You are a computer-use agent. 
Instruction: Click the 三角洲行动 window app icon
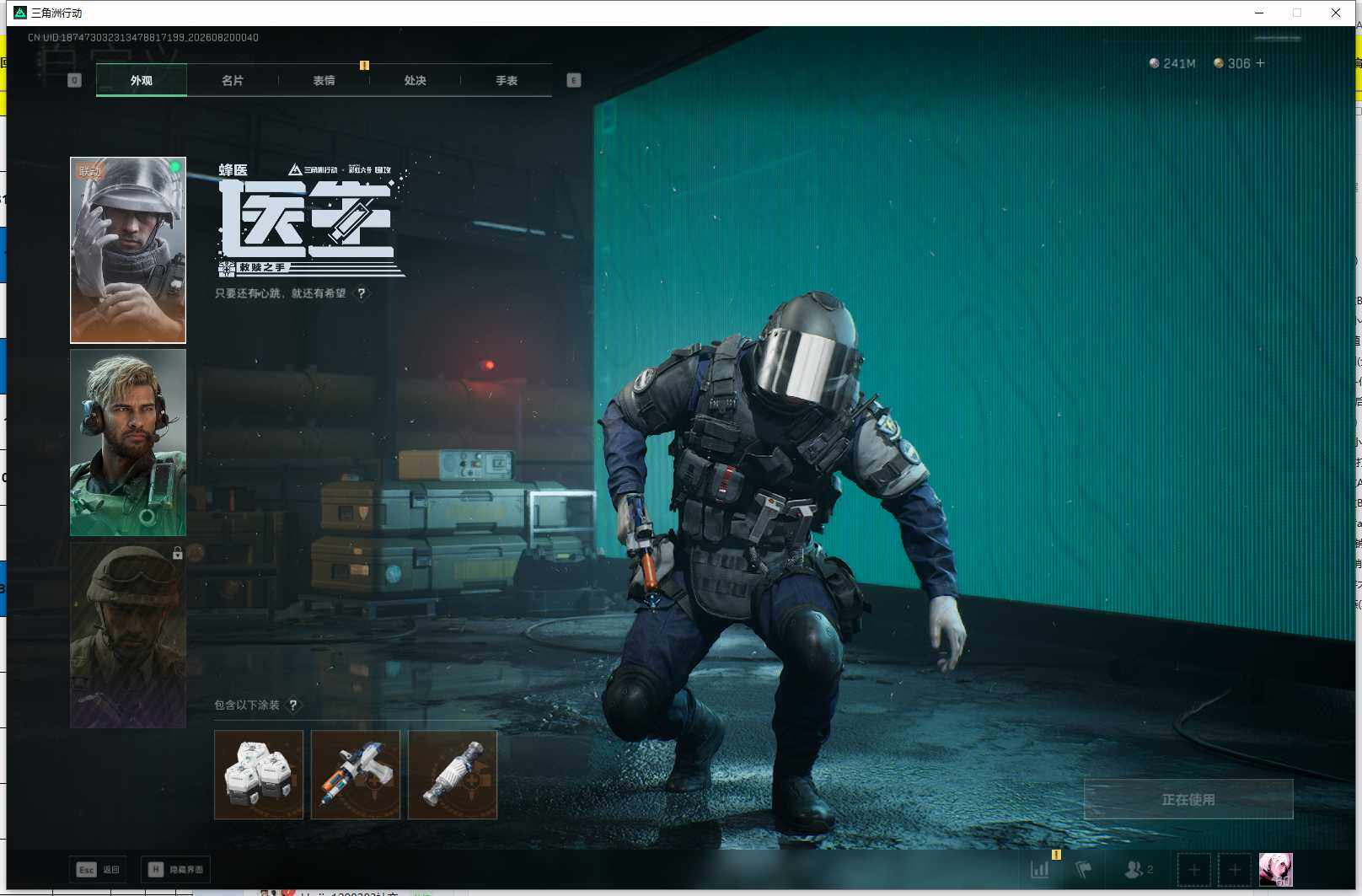[20, 13]
